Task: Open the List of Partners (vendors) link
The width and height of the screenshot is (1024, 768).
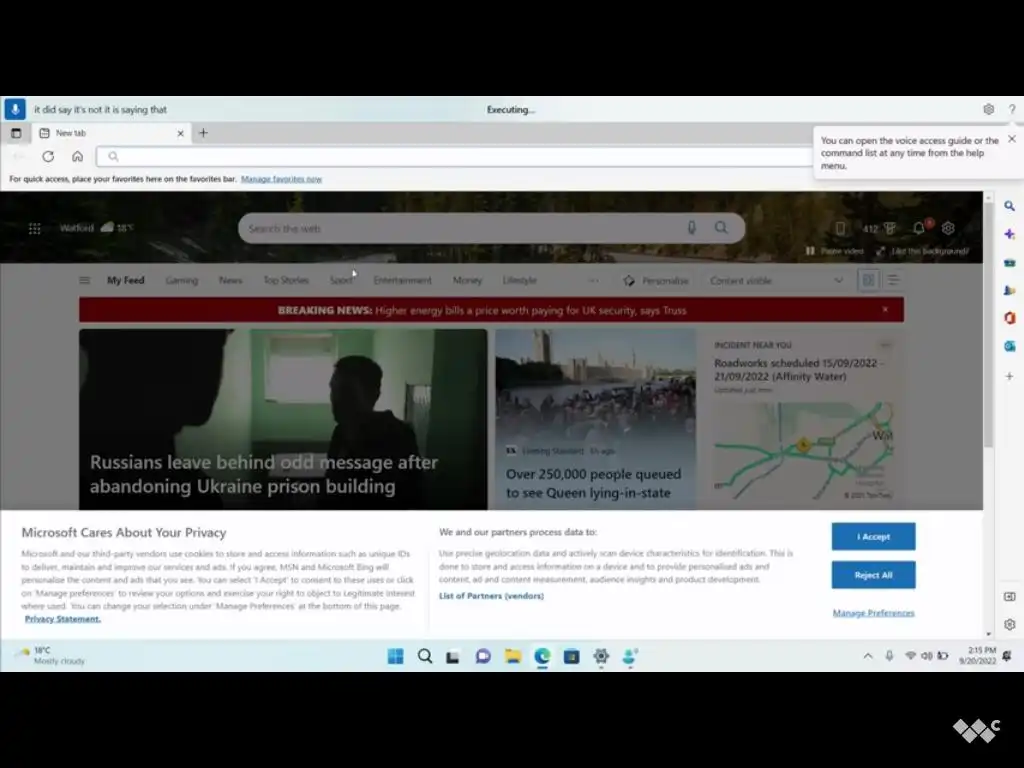Action: coord(491,596)
